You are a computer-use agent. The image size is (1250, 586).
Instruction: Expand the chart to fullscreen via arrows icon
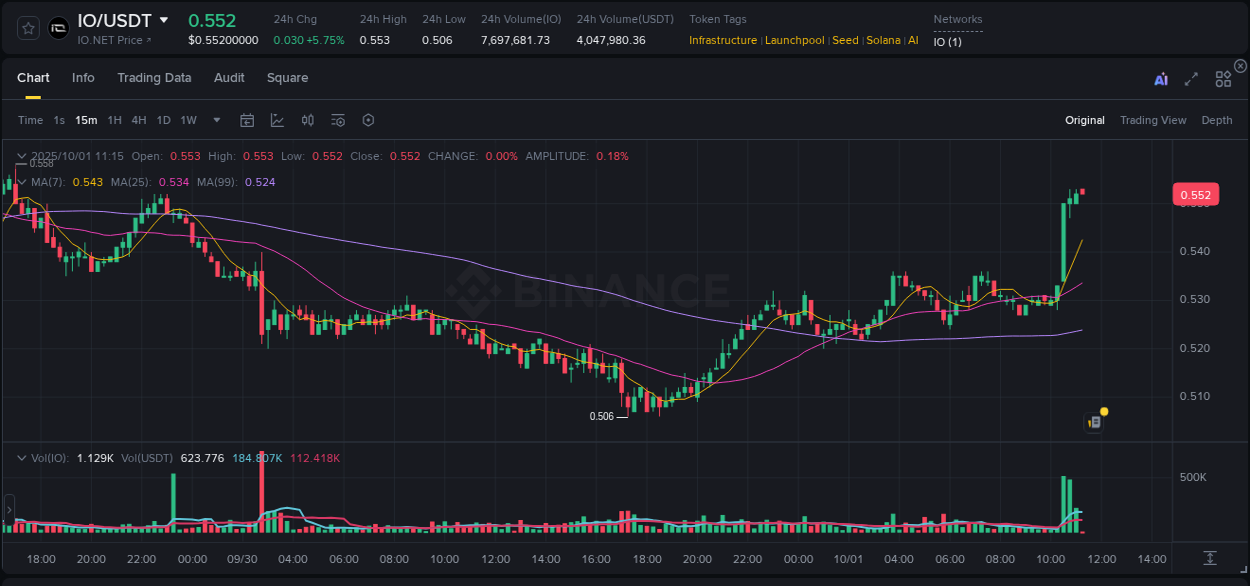tap(1191, 78)
